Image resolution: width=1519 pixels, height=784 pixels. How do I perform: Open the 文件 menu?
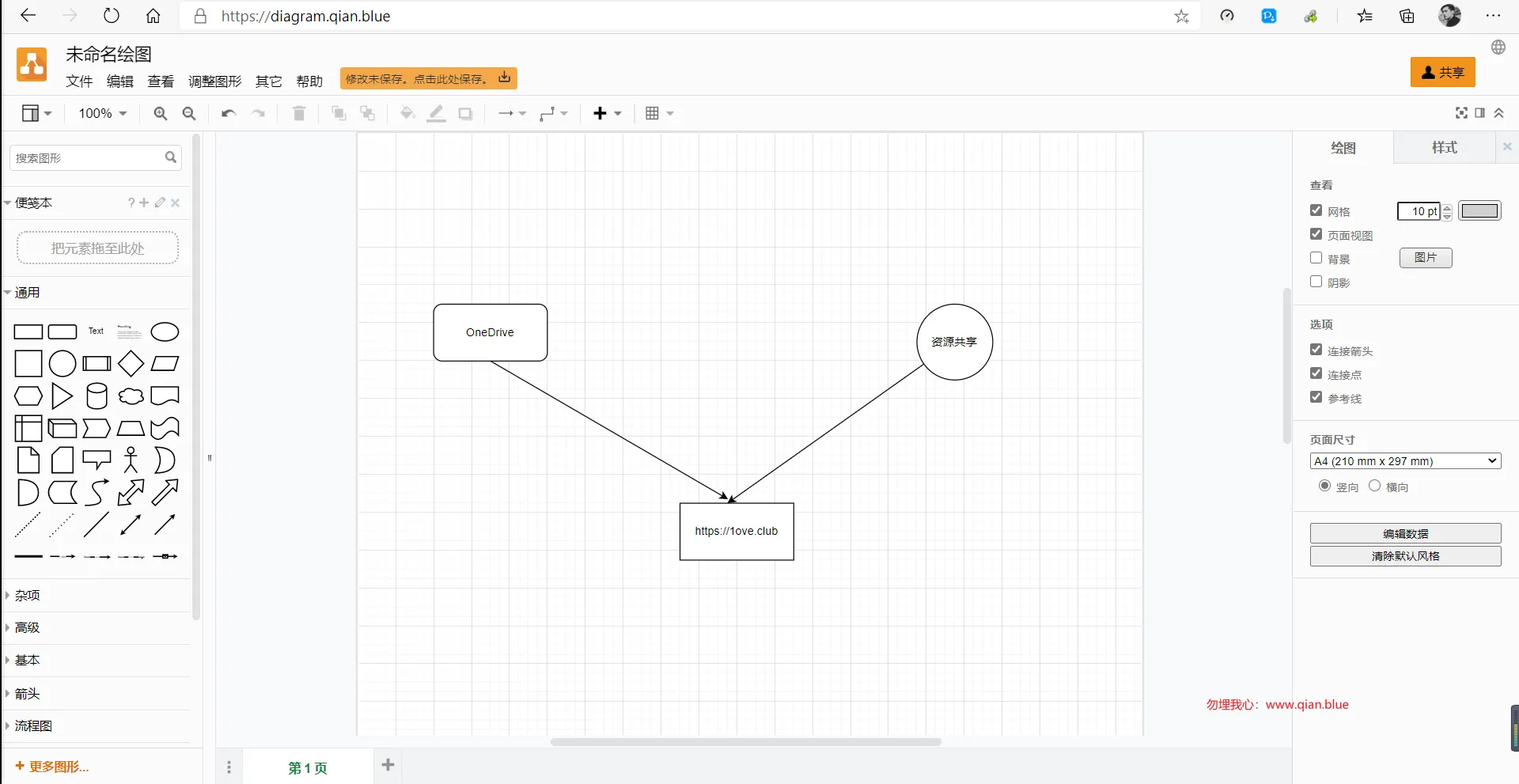[79, 81]
